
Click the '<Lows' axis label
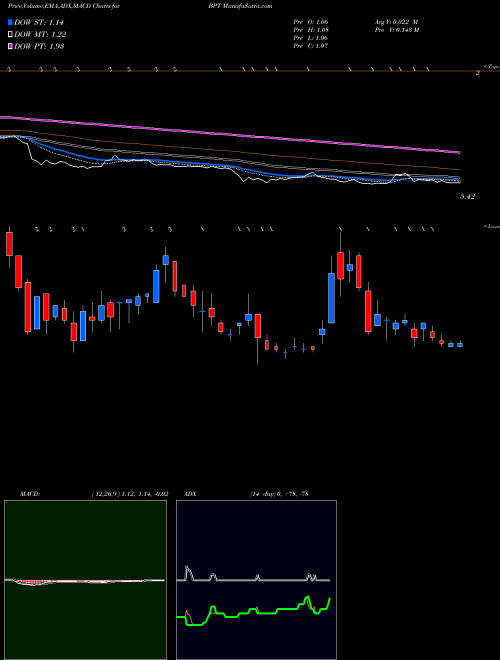491,226
